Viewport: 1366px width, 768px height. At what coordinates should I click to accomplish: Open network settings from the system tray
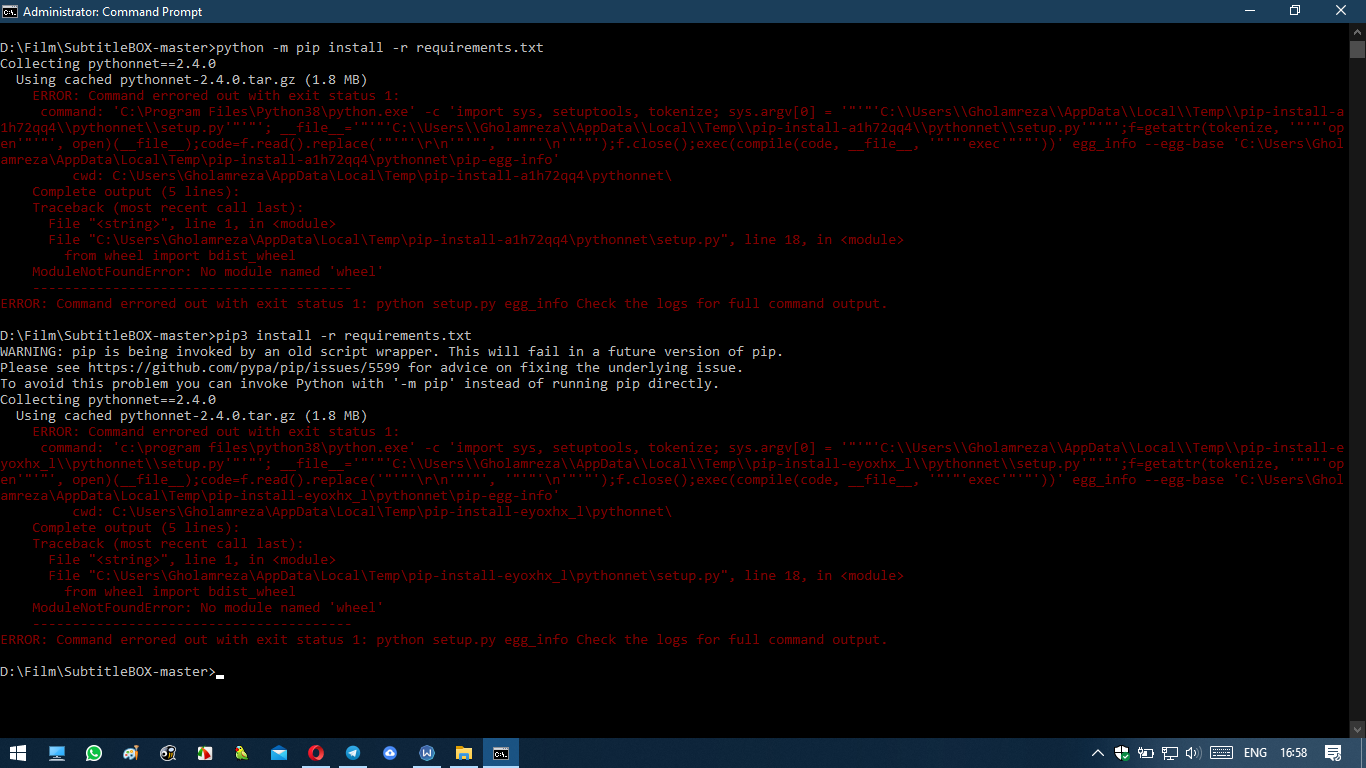pos(1169,752)
